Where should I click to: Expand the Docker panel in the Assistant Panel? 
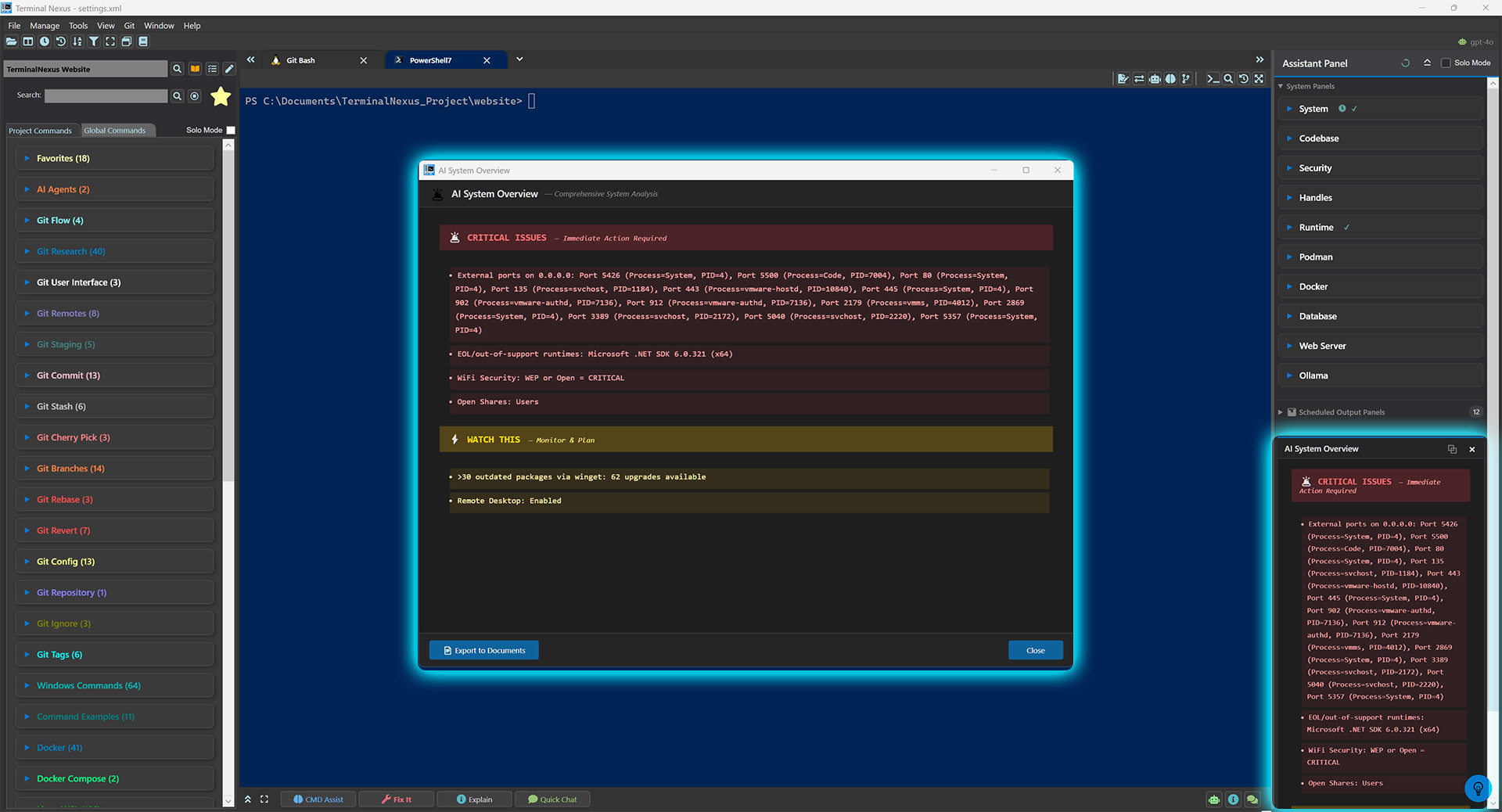[1288, 286]
